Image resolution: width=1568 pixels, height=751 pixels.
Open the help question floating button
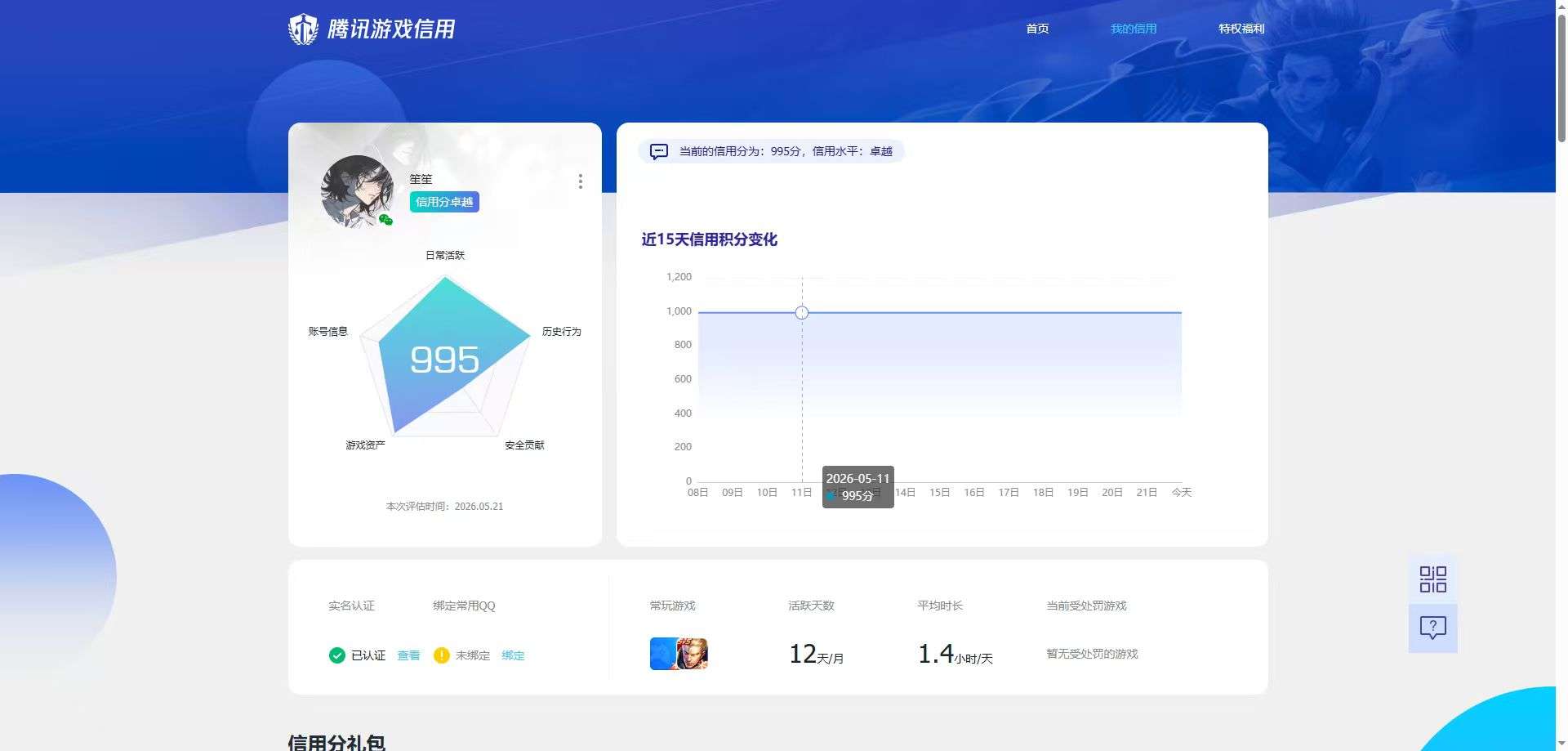tap(1432, 628)
